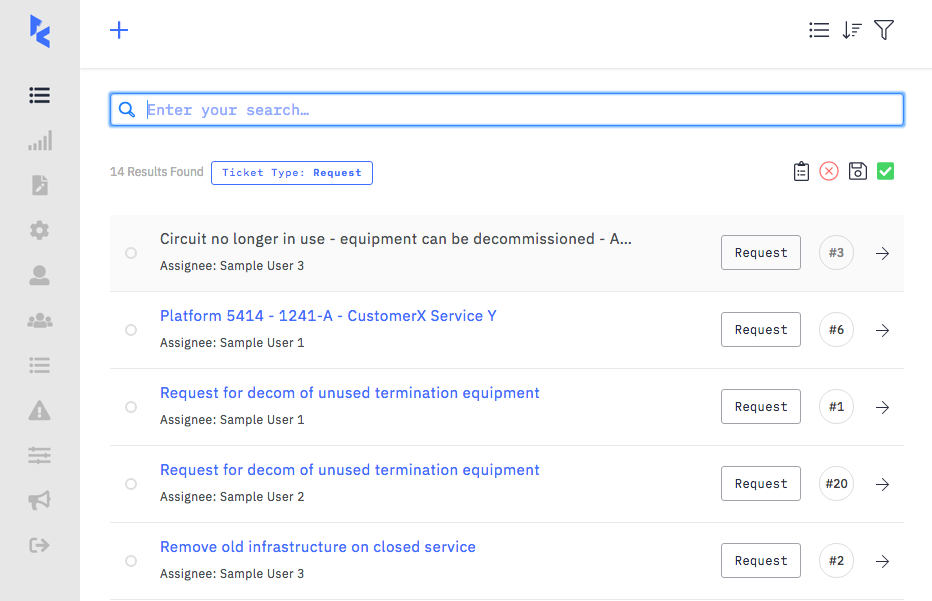932x601 pixels.
Task: Open the sliders preferences sidebar icon
Action: click(40, 455)
